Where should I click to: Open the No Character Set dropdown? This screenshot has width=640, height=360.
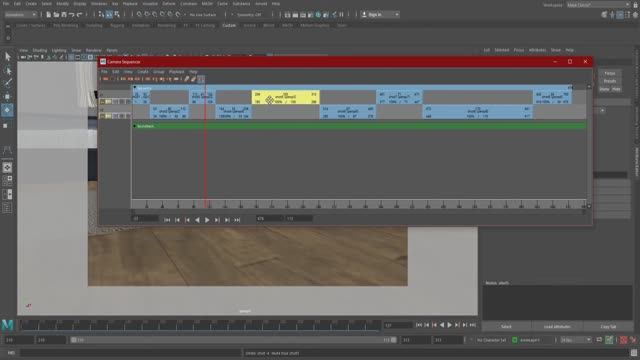(x=491, y=340)
